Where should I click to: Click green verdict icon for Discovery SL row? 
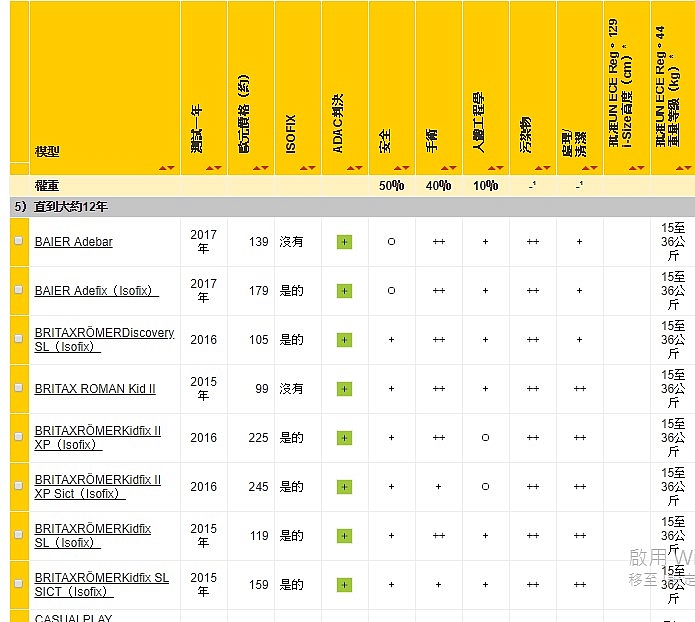point(344,340)
